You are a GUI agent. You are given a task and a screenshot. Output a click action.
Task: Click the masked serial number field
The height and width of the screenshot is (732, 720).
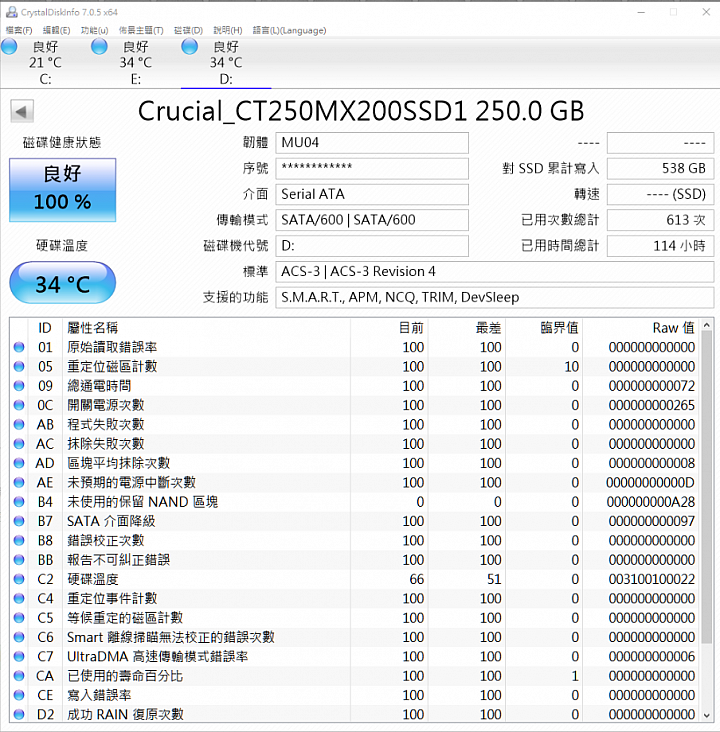(372, 168)
